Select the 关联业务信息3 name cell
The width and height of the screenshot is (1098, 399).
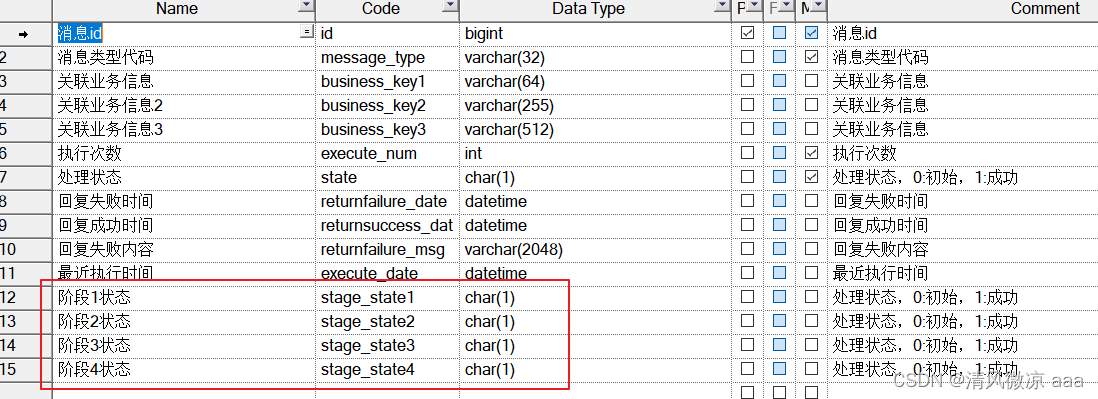coord(183,130)
